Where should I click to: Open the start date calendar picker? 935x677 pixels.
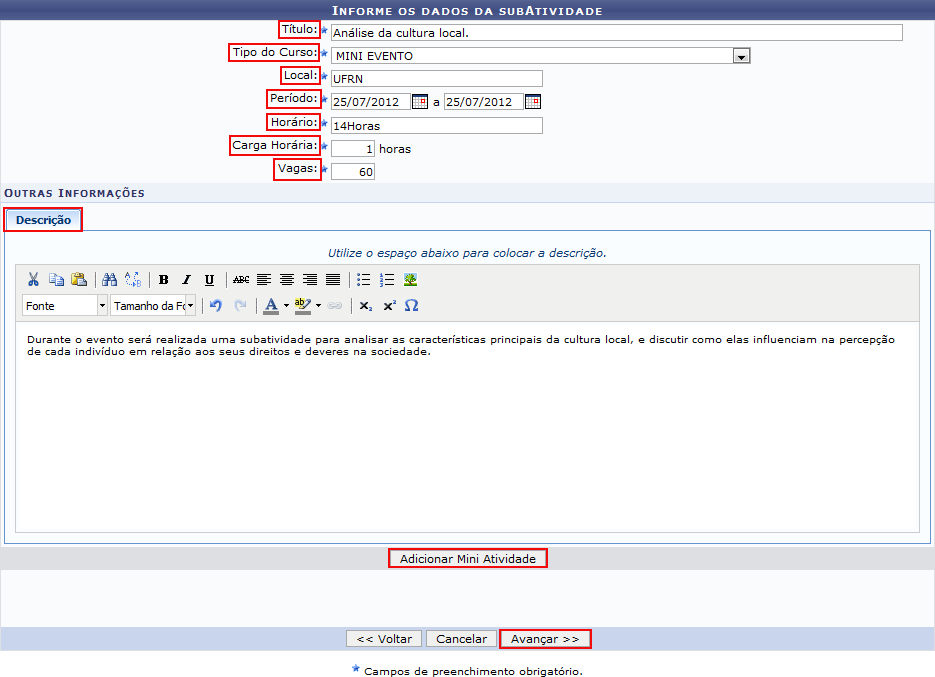[x=420, y=101]
